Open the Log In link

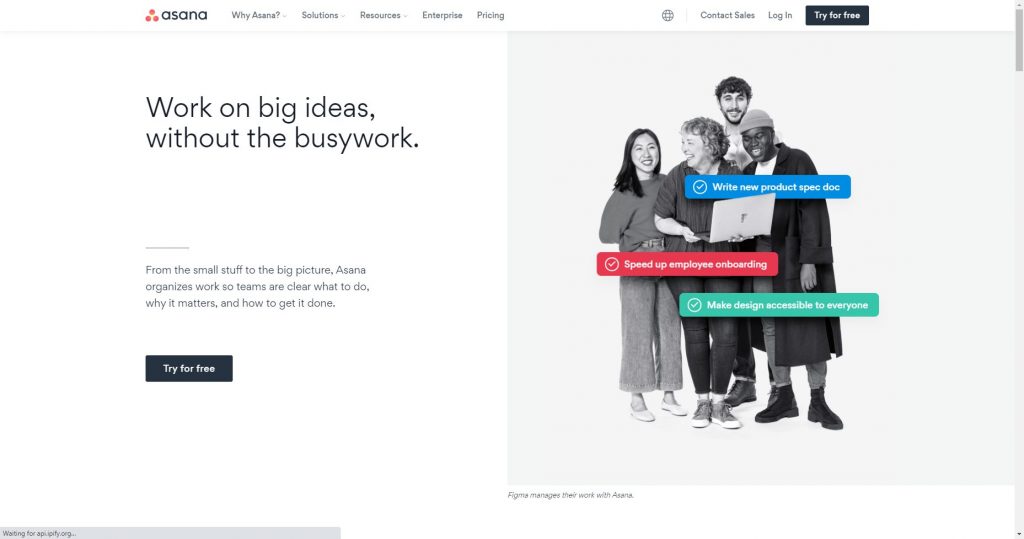point(780,15)
